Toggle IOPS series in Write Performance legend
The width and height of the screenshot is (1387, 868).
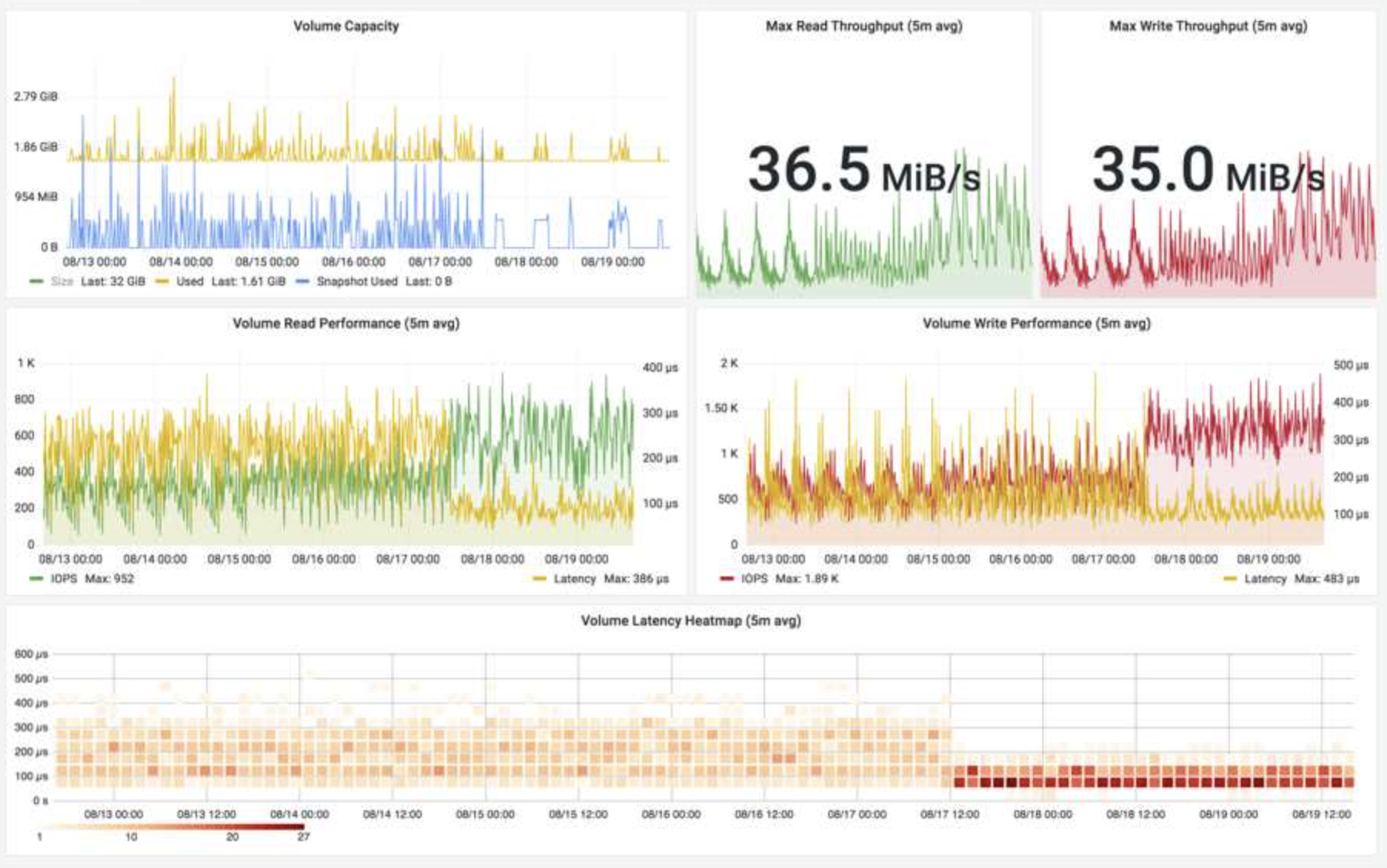coord(754,579)
